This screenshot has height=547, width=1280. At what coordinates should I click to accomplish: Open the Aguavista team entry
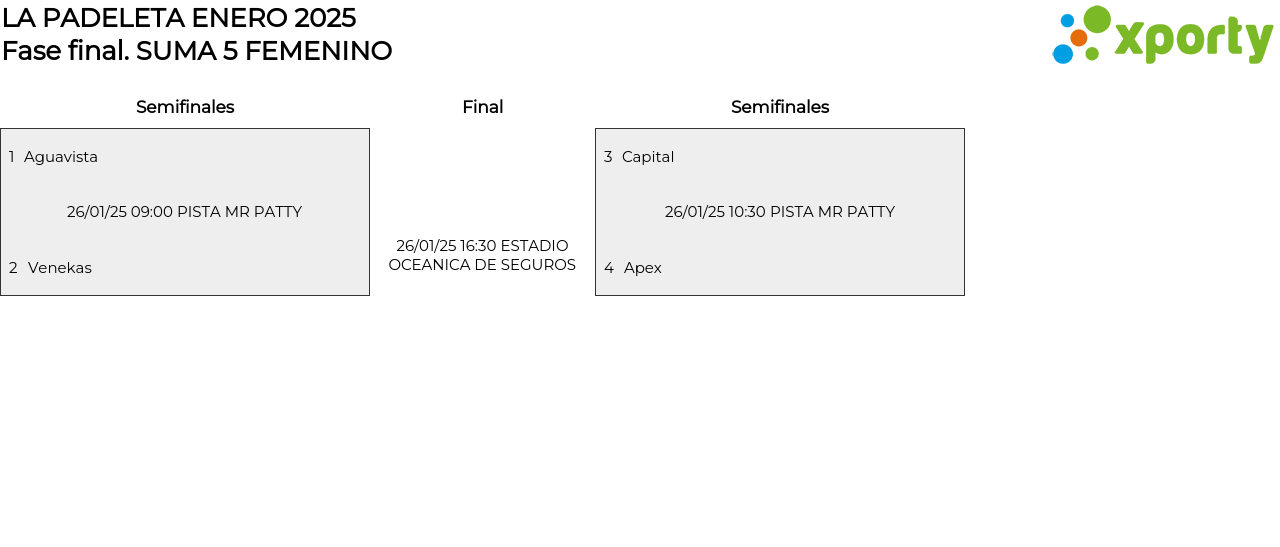(x=61, y=157)
